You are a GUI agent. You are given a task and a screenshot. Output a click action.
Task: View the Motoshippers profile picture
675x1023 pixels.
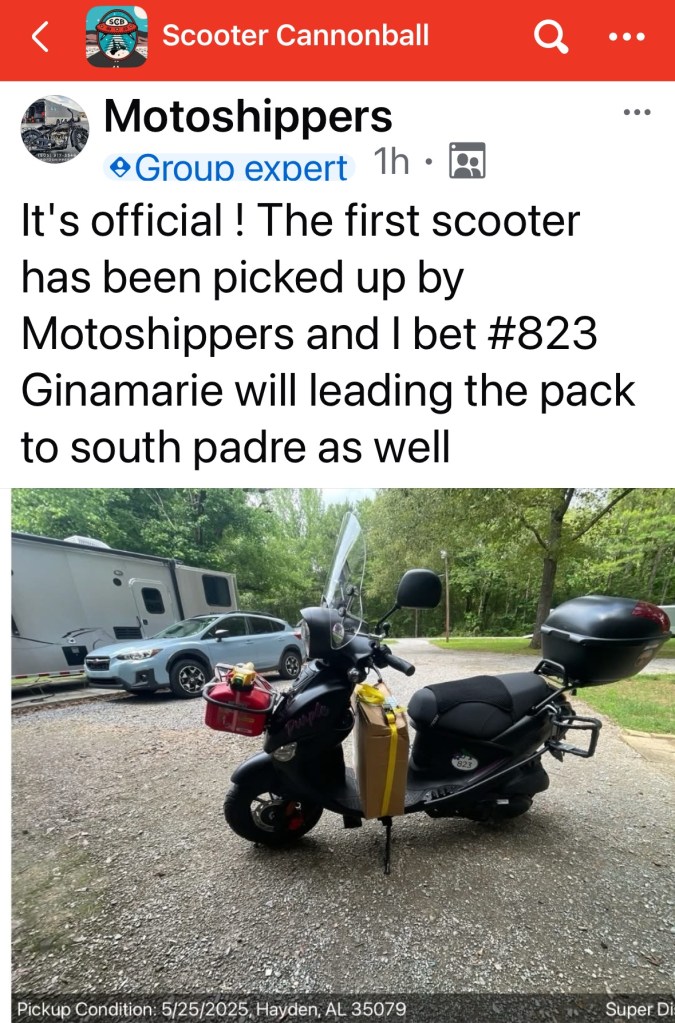55,129
